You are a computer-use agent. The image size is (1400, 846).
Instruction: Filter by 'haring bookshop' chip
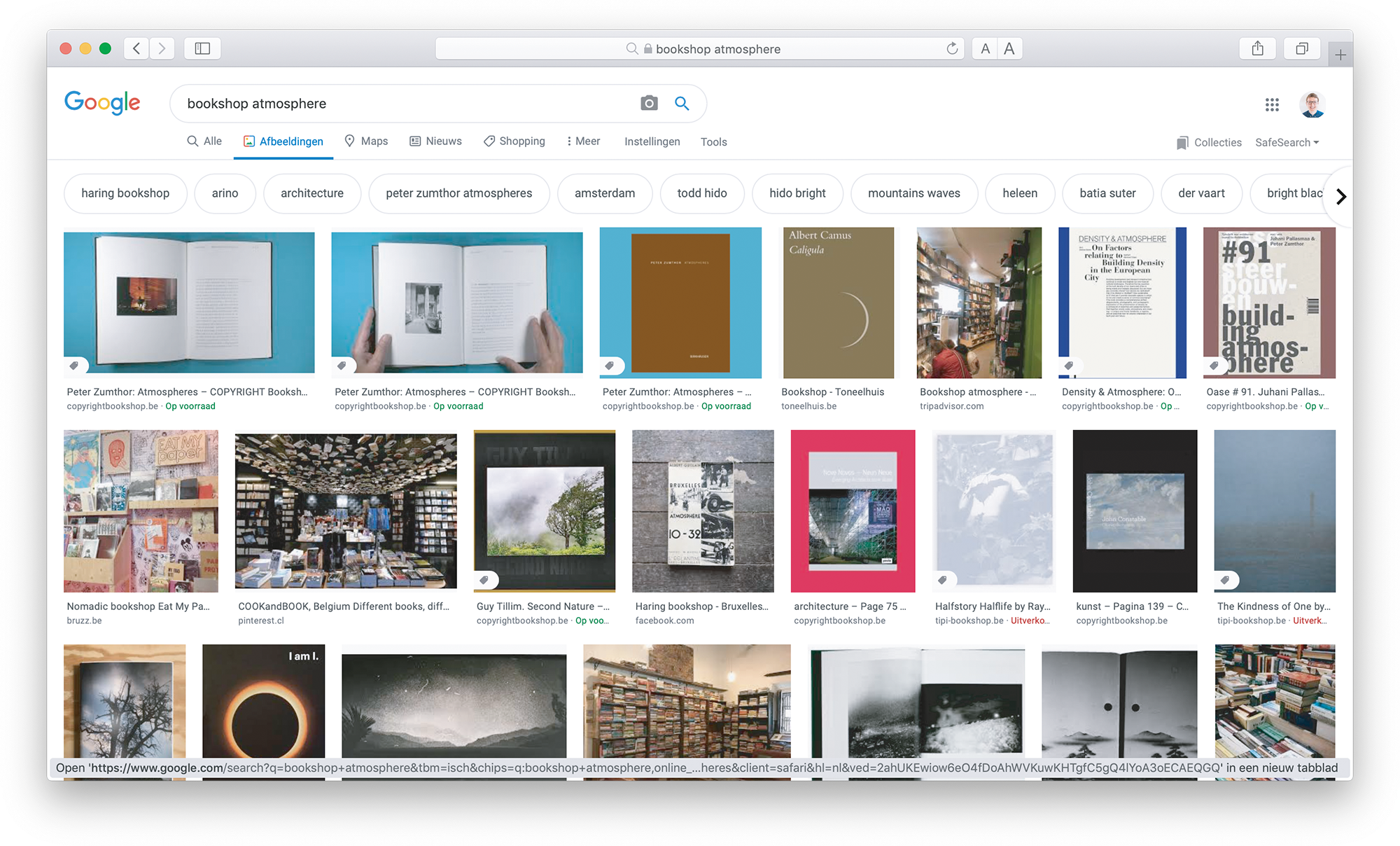pyautogui.click(x=125, y=193)
